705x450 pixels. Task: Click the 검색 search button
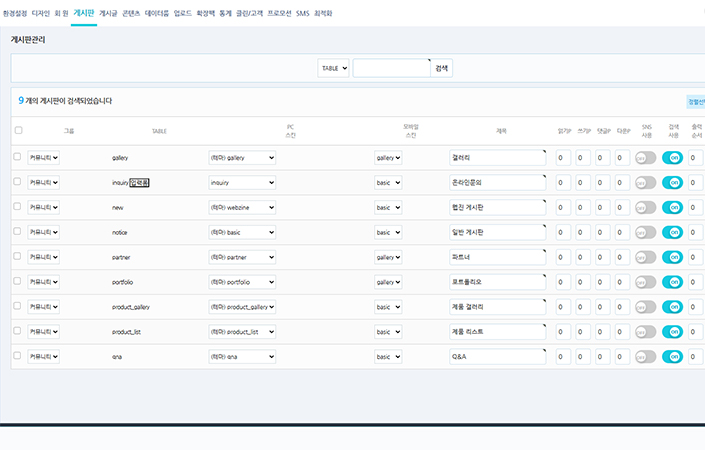pyautogui.click(x=442, y=68)
